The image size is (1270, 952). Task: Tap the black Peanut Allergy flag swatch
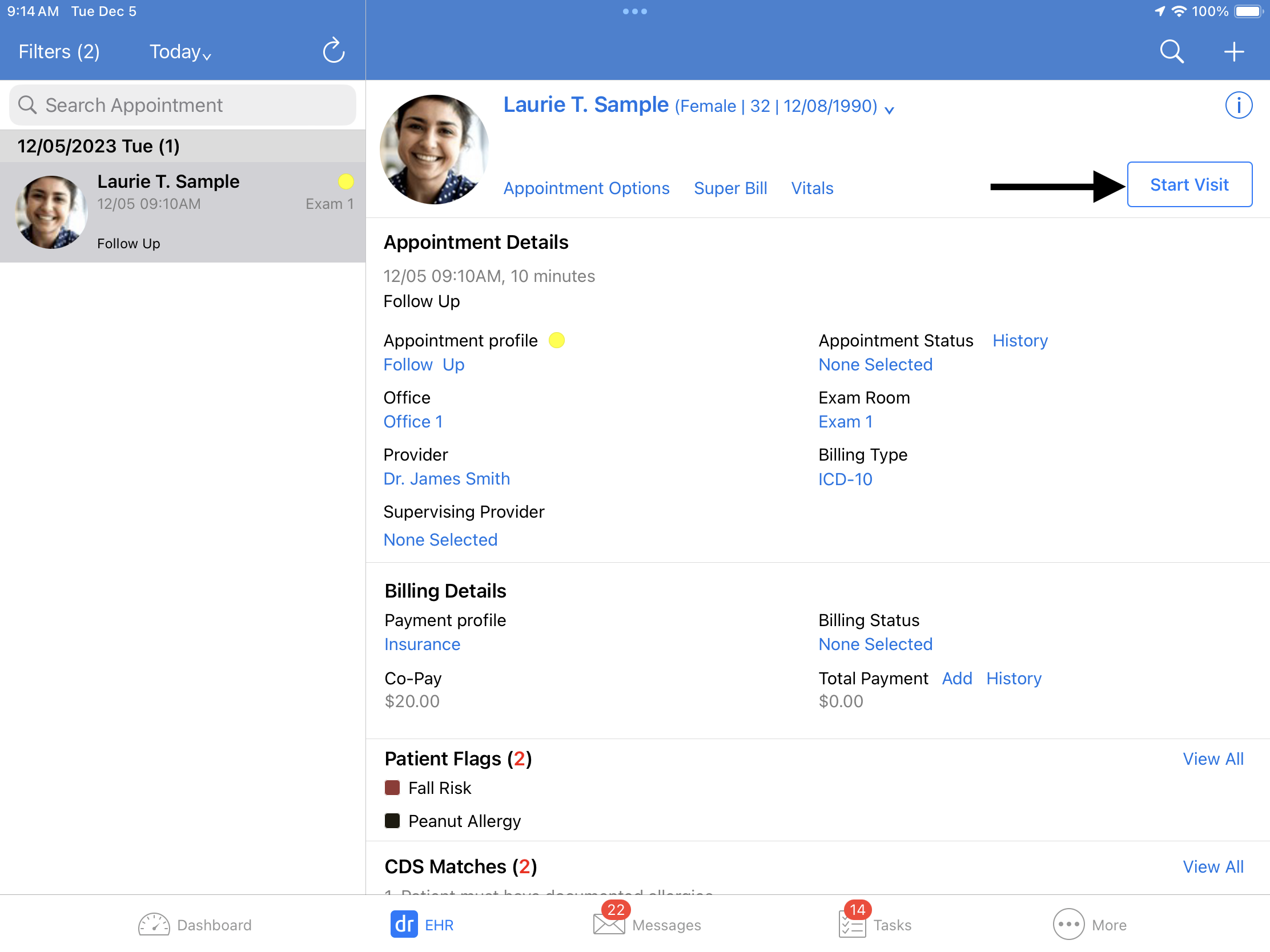coord(392,821)
